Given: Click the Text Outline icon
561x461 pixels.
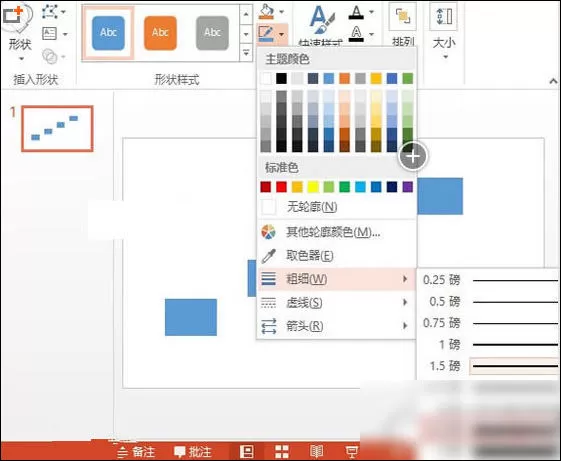Looking at the screenshot, I should (356, 34).
